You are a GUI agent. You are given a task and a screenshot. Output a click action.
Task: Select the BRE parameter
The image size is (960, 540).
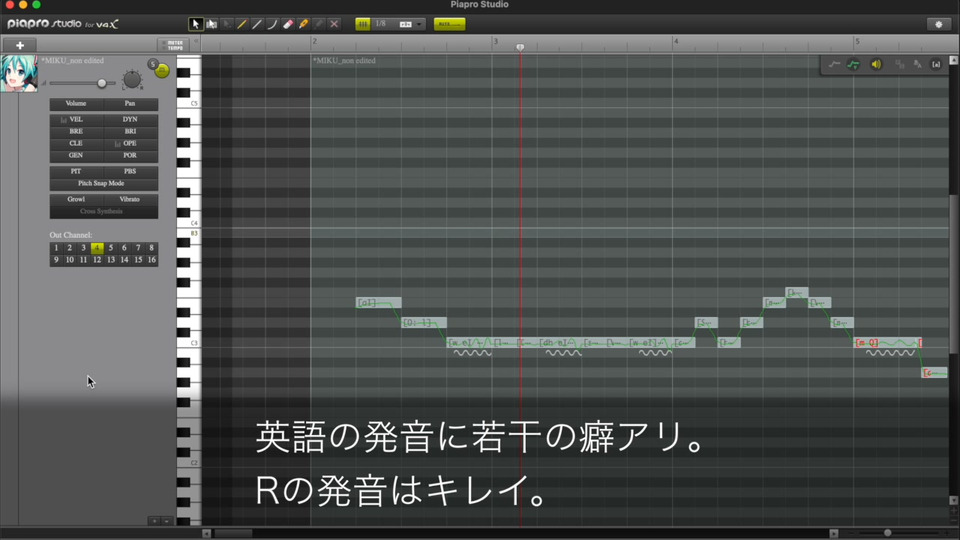[76, 131]
